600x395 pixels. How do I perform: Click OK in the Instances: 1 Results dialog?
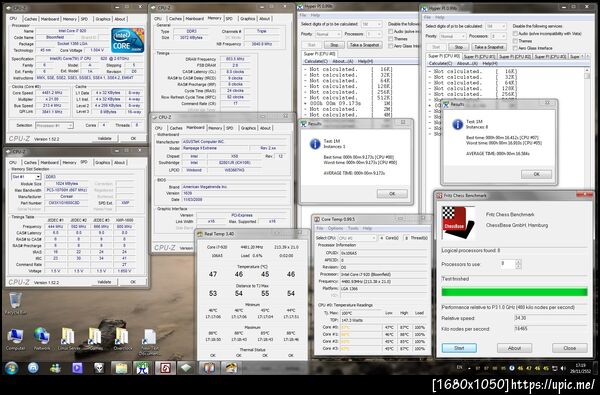(392, 194)
